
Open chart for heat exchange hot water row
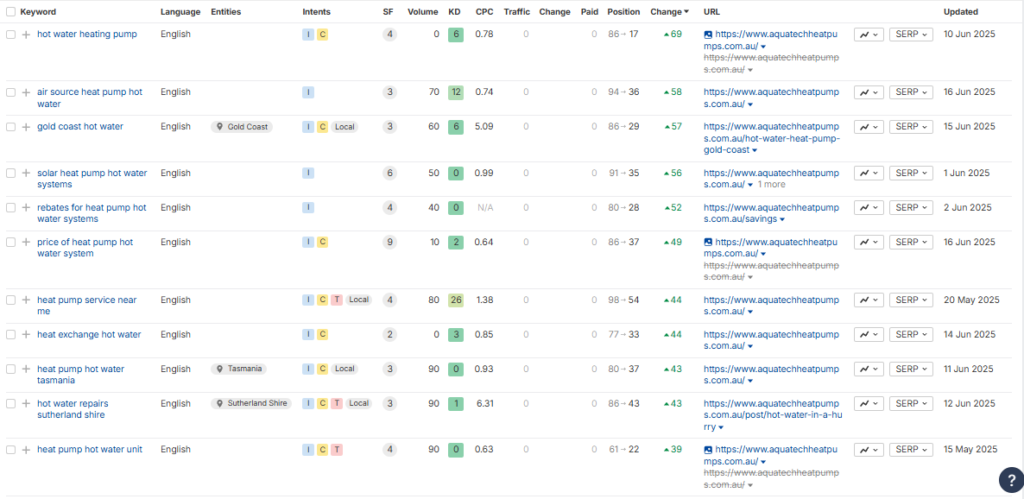click(869, 334)
